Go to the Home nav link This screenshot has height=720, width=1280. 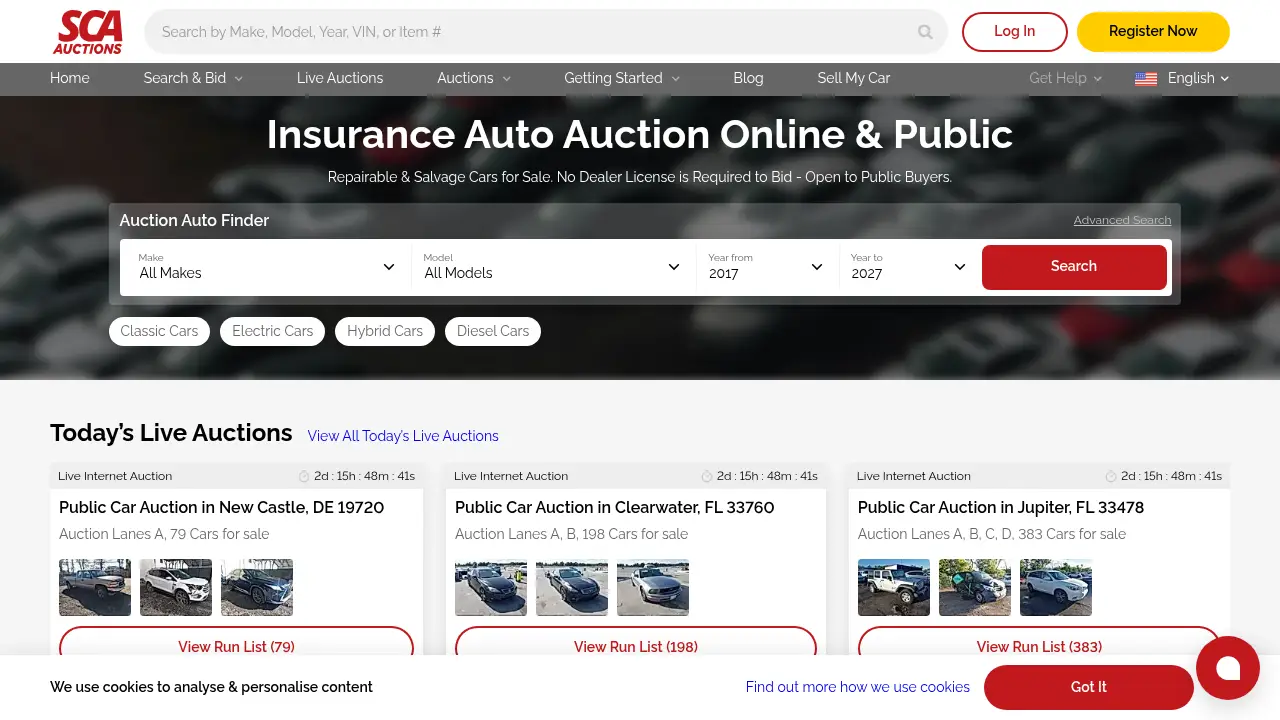click(x=70, y=78)
